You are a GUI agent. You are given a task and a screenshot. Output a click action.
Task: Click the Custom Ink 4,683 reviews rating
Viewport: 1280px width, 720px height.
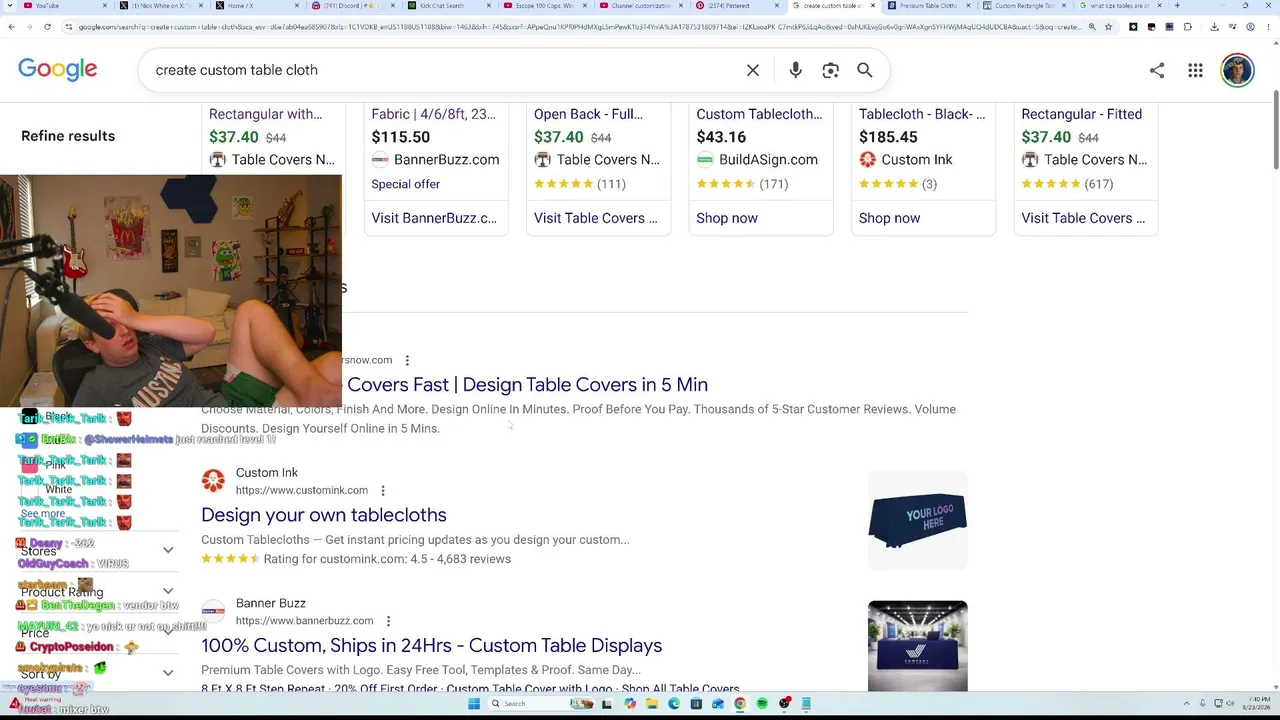[x=356, y=559]
